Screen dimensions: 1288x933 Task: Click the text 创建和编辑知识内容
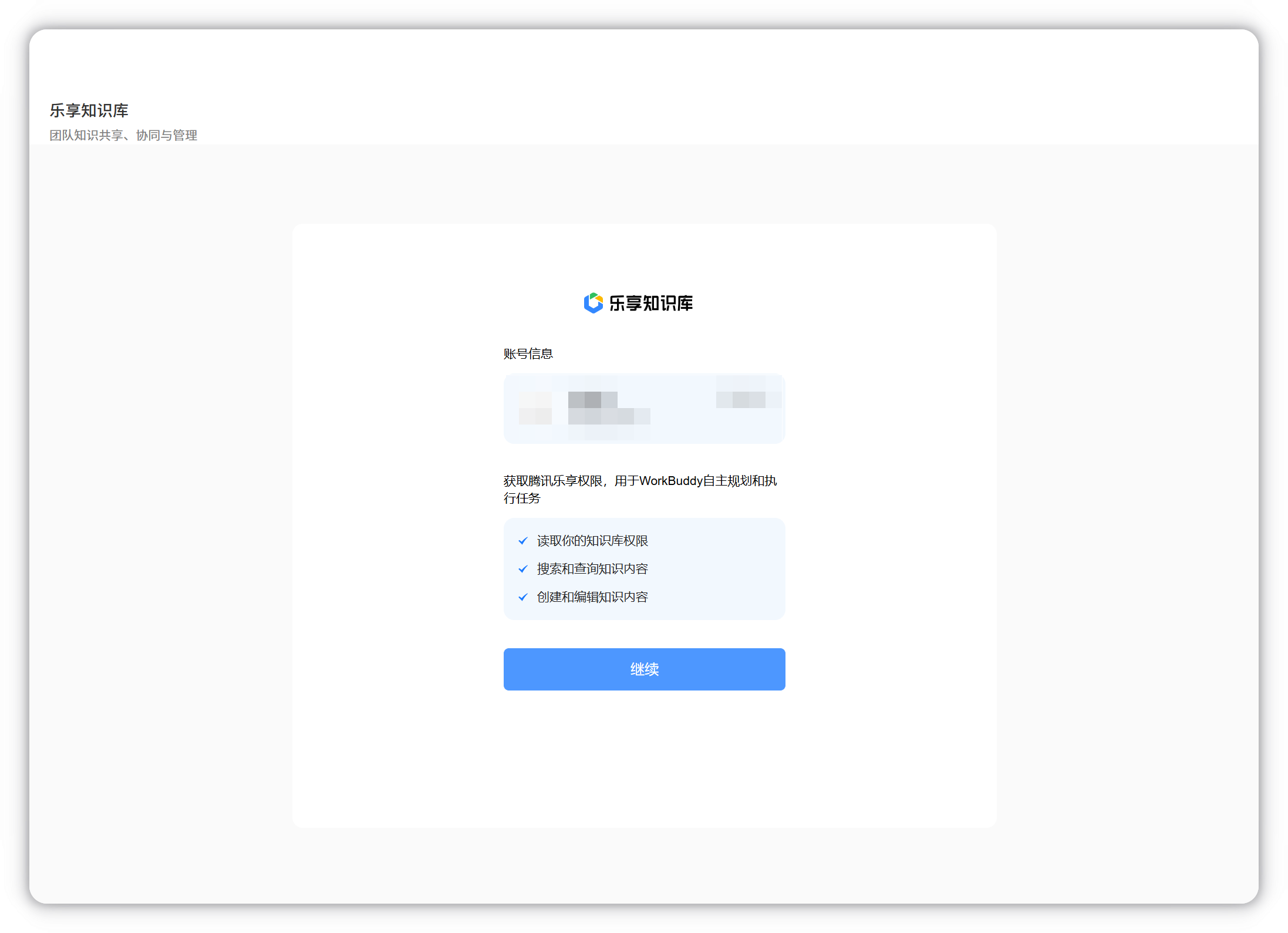point(592,597)
